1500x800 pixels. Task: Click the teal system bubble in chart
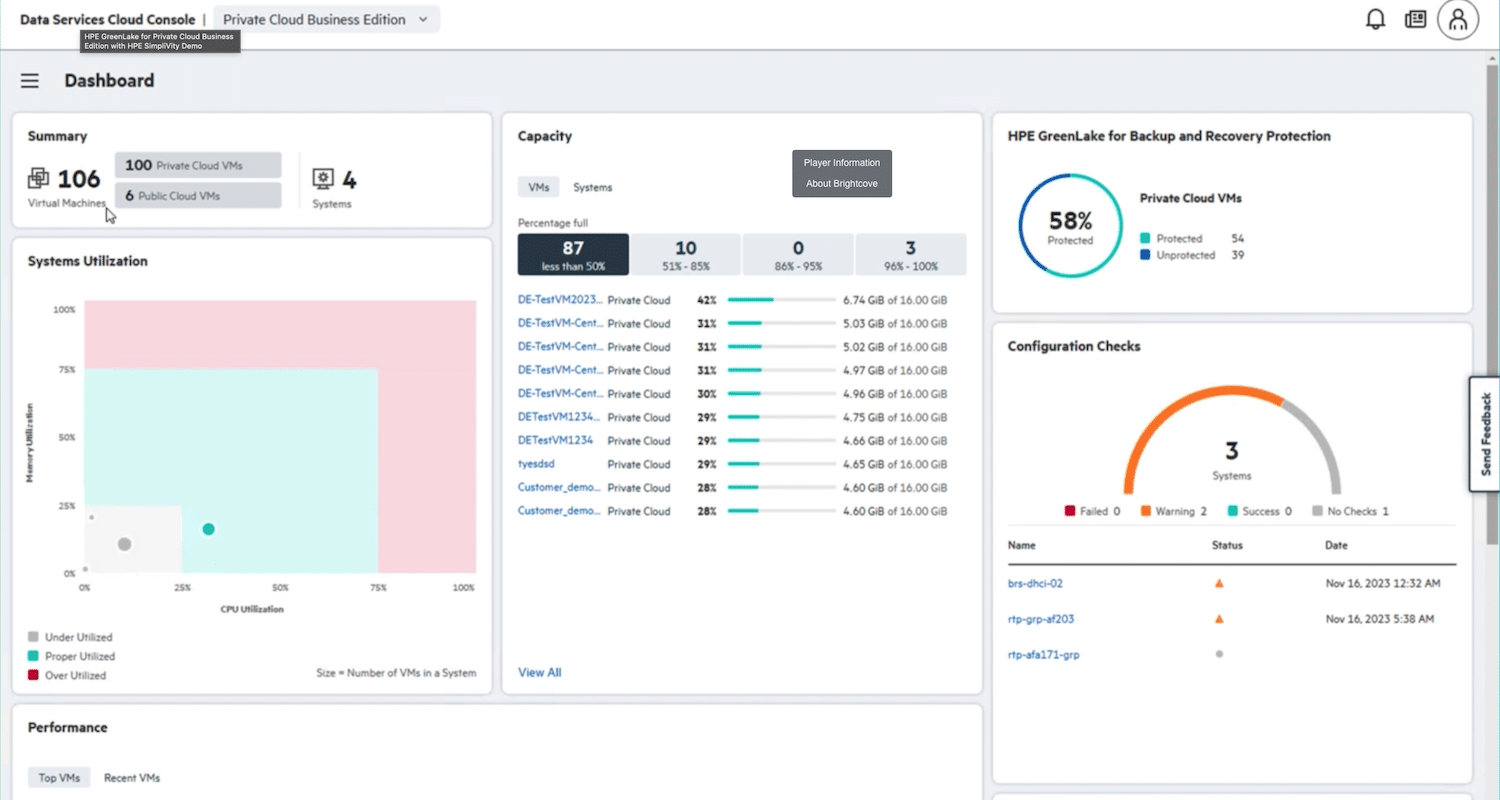point(208,529)
